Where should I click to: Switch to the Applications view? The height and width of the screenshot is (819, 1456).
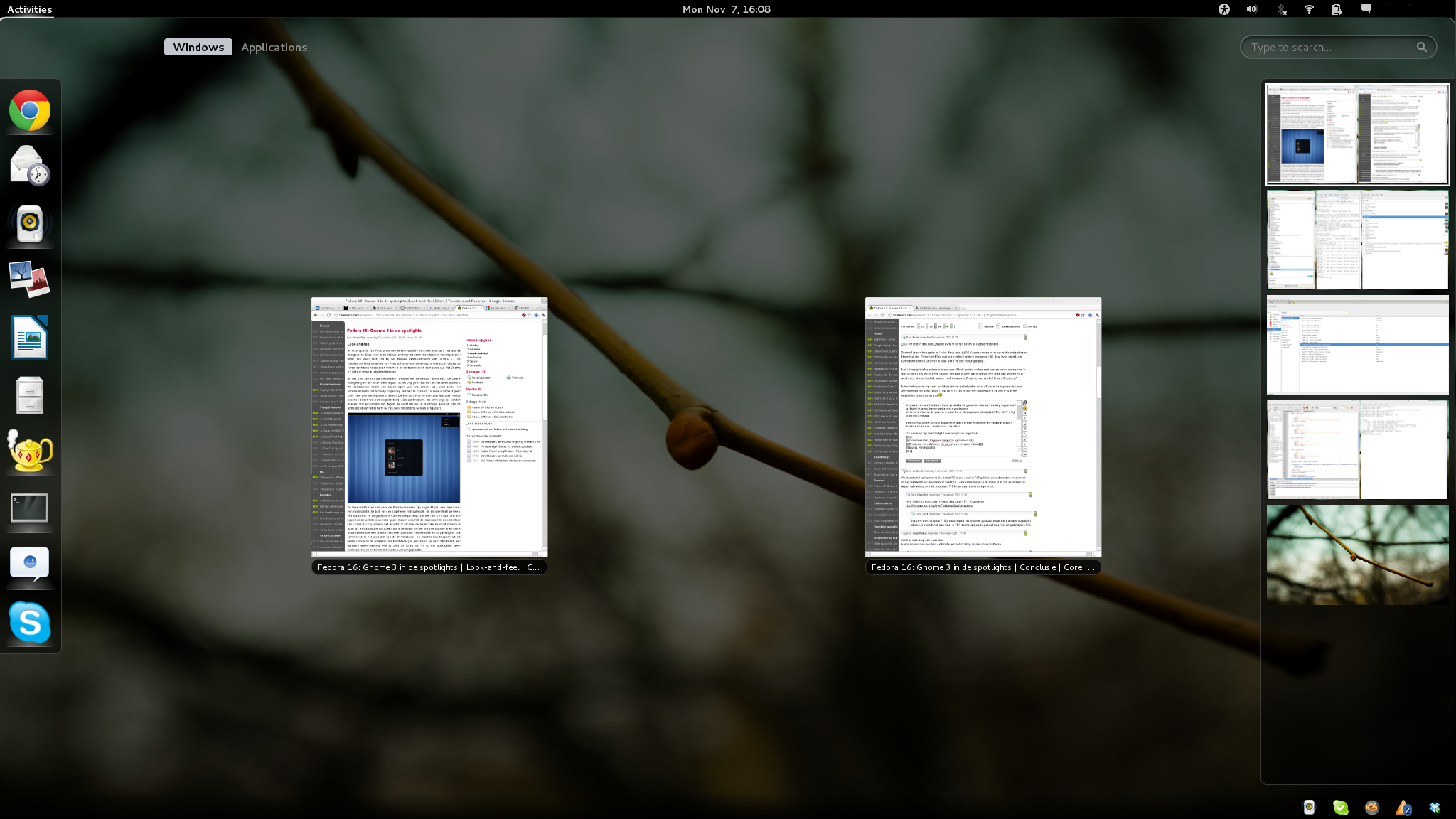(274, 47)
